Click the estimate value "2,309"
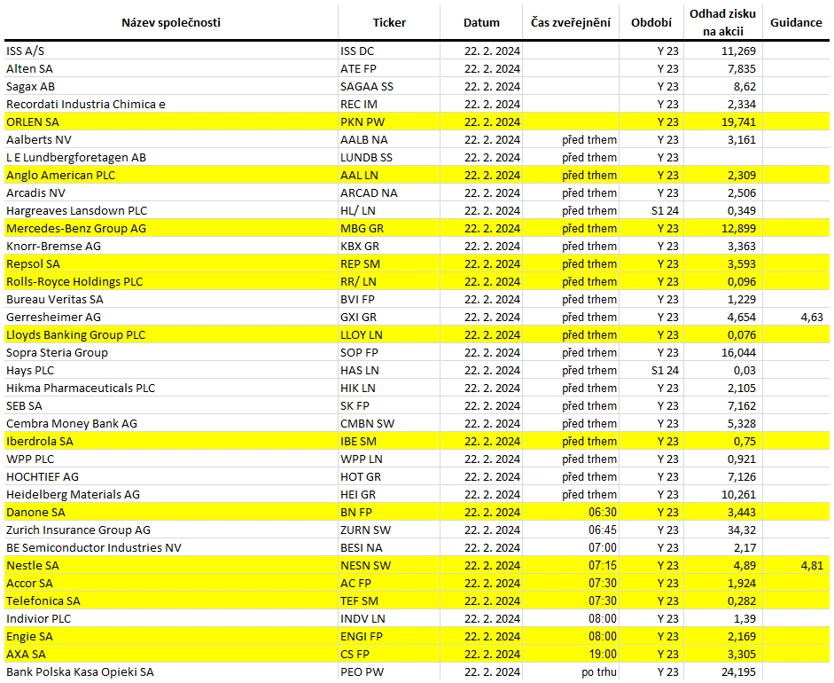The height and width of the screenshot is (683, 834). 741,176
